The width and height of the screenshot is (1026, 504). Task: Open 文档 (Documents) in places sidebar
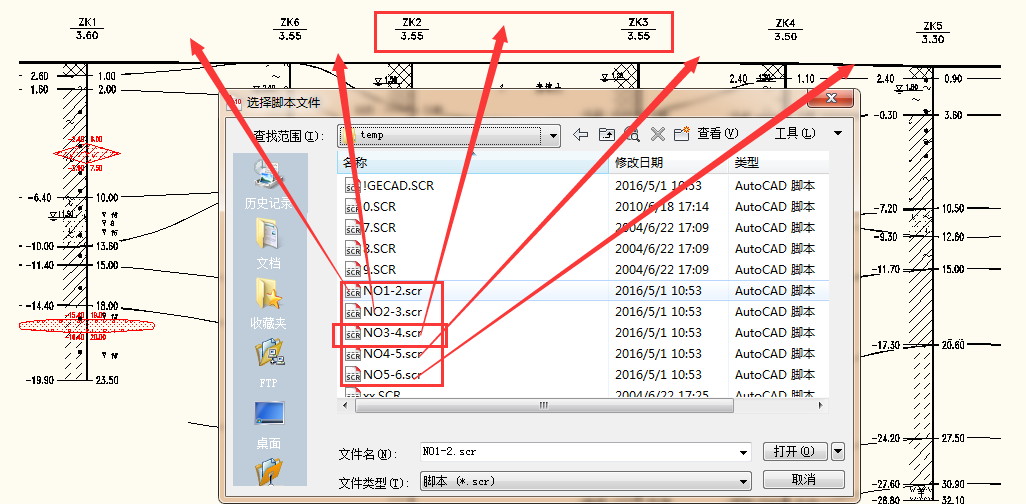268,245
